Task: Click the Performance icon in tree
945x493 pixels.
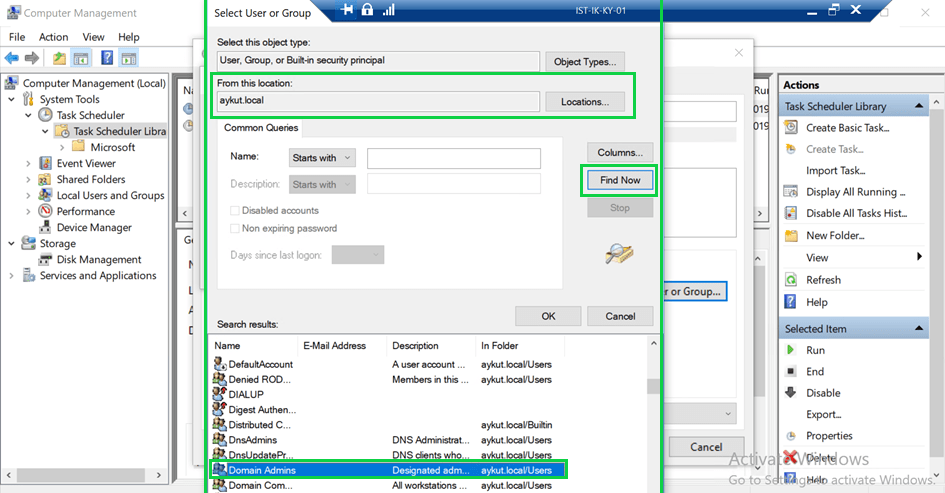Action: pos(46,211)
